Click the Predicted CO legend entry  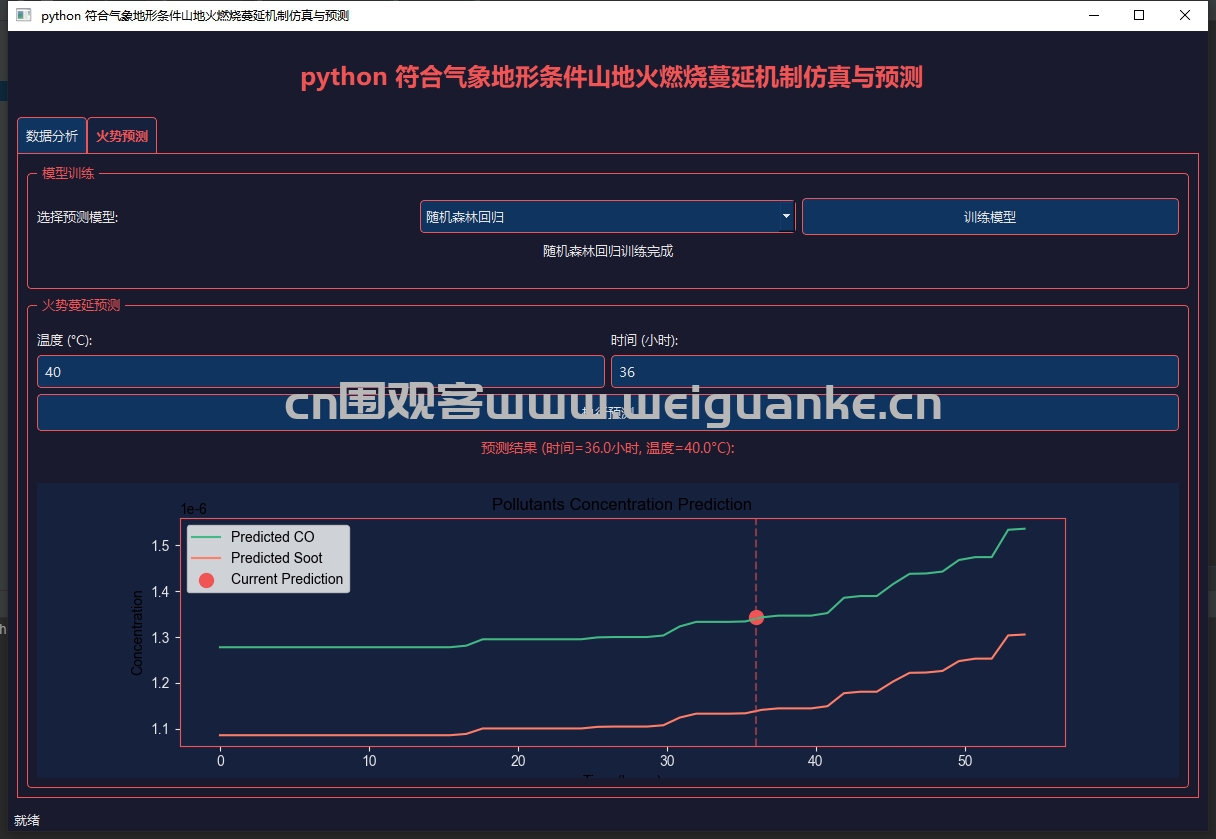[x=272, y=537]
